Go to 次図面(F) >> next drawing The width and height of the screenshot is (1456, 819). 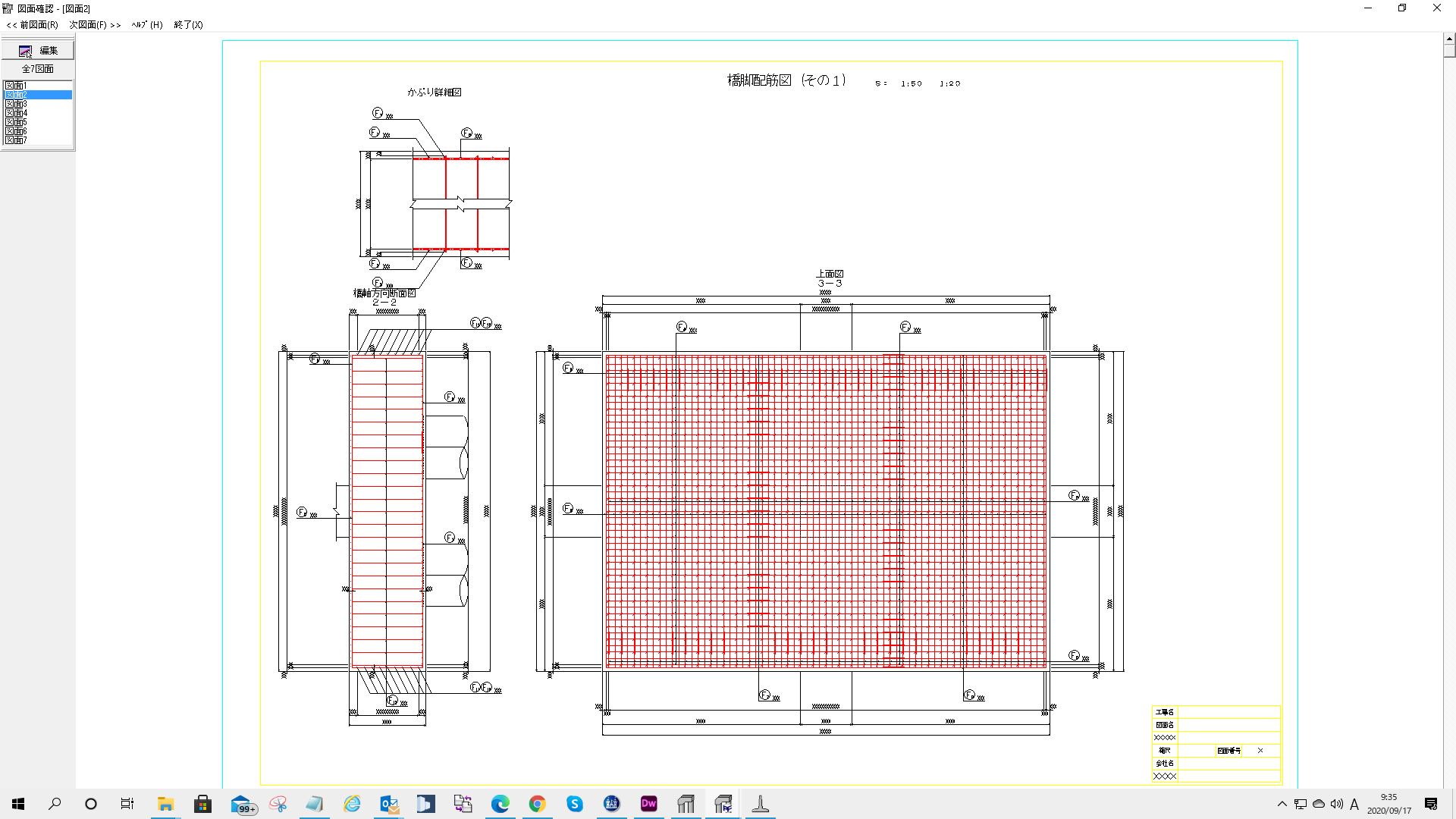point(95,25)
